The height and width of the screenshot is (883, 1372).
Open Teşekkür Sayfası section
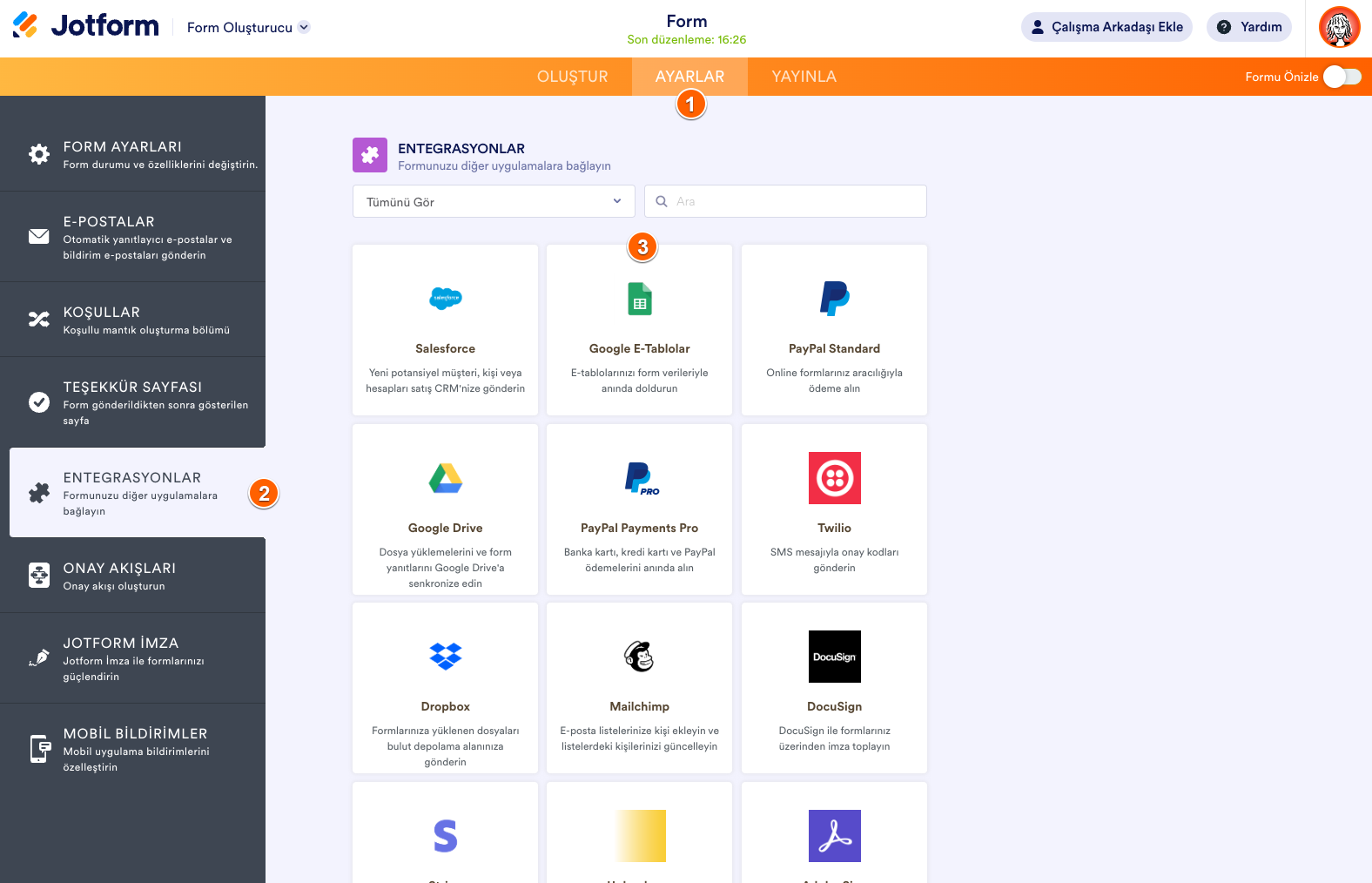[x=132, y=402]
